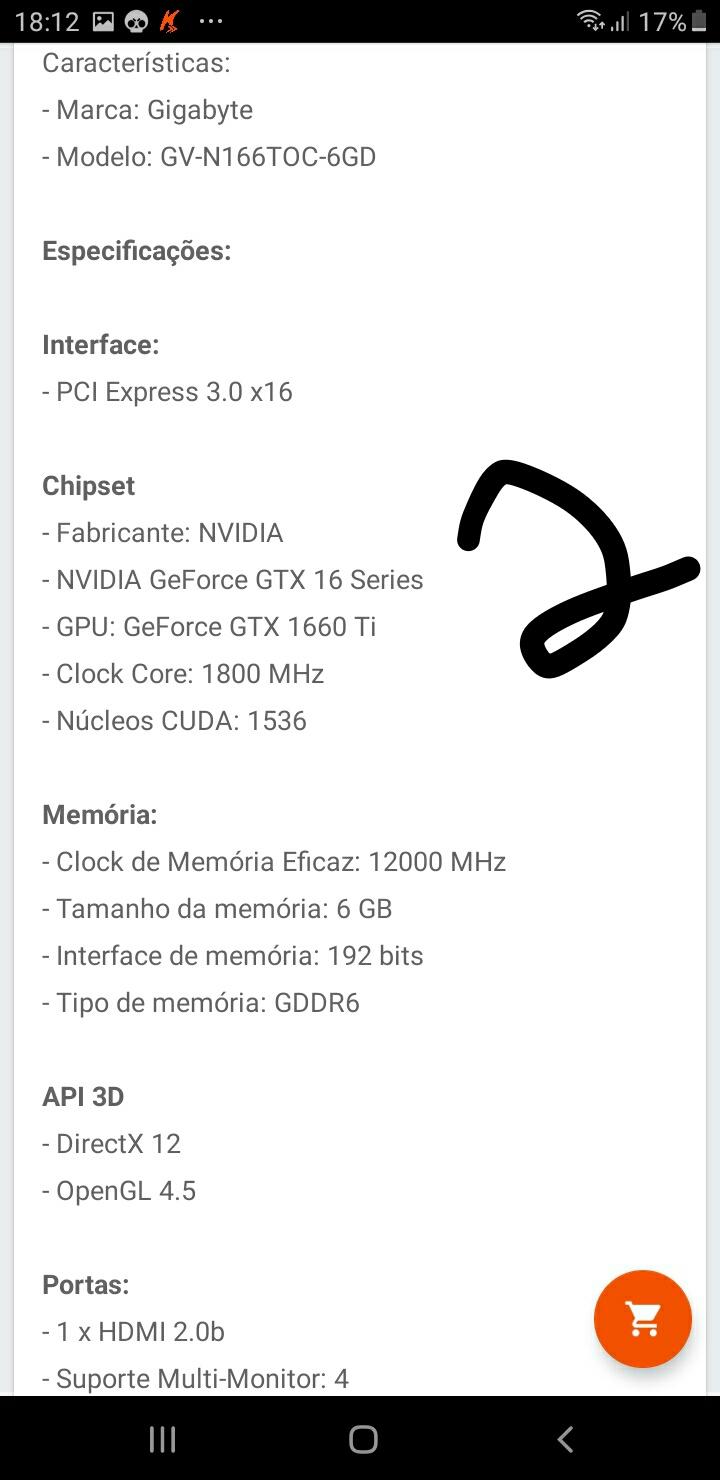Tap the skull notification icon

point(137,21)
